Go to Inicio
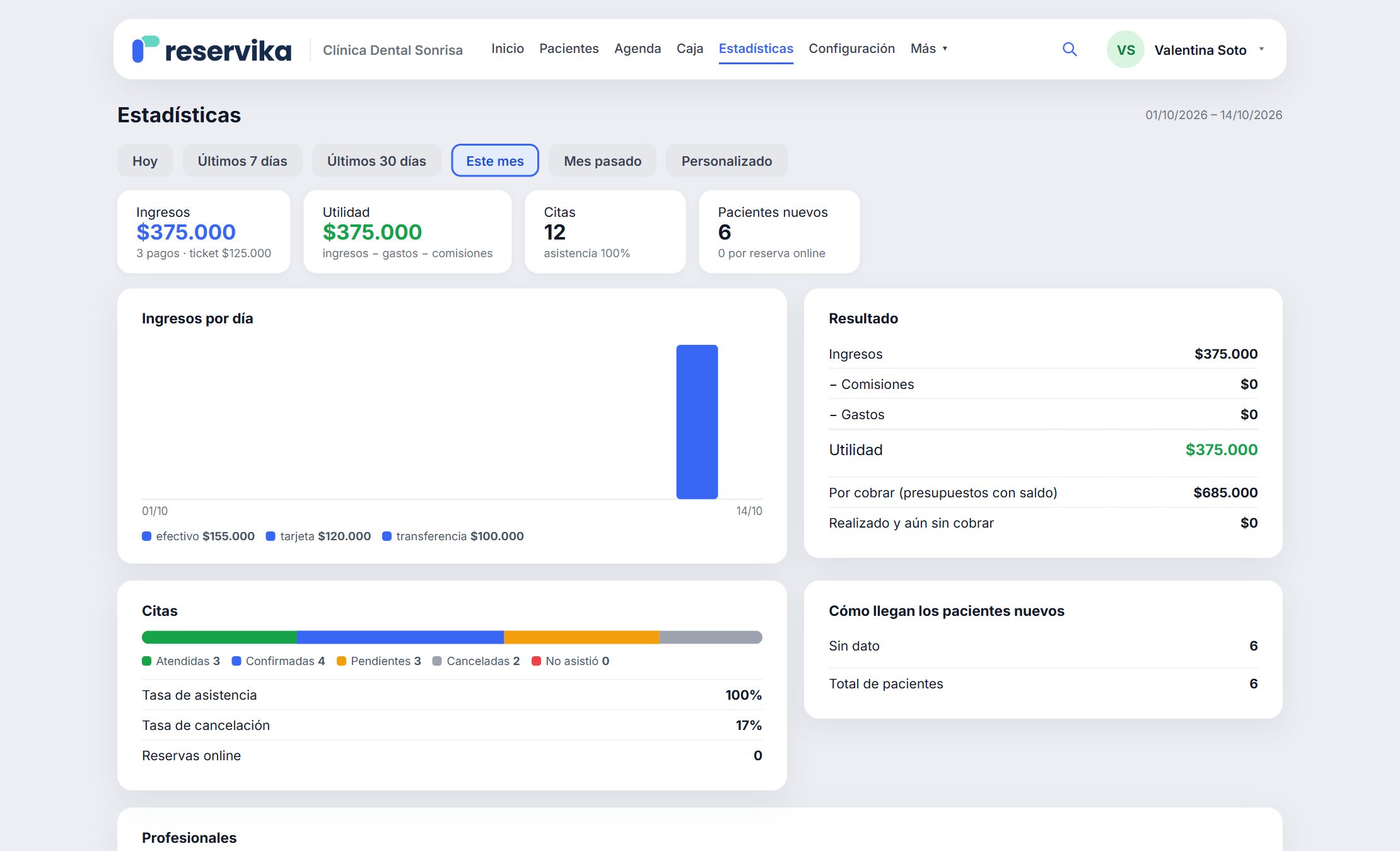The width and height of the screenshot is (1400, 851). tap(508, 49)
